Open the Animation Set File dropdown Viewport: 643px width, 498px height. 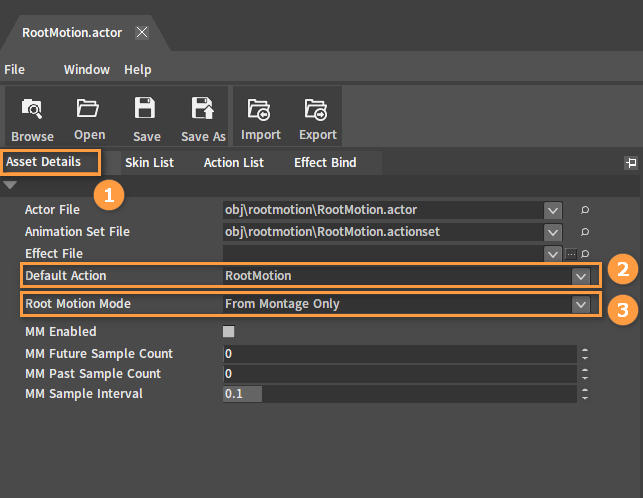coord(553,232)
